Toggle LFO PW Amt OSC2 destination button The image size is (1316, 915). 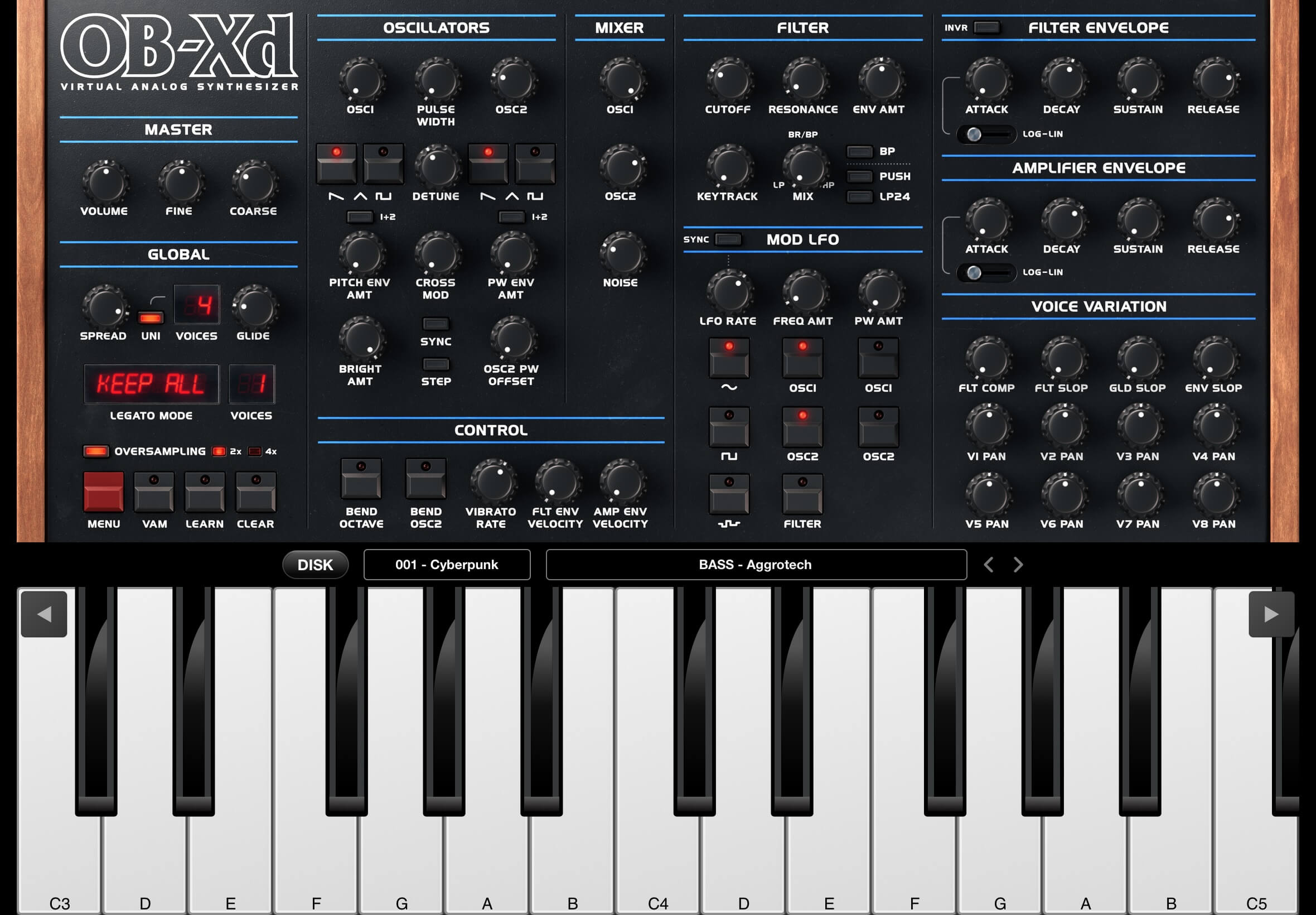tap(878, 427)
